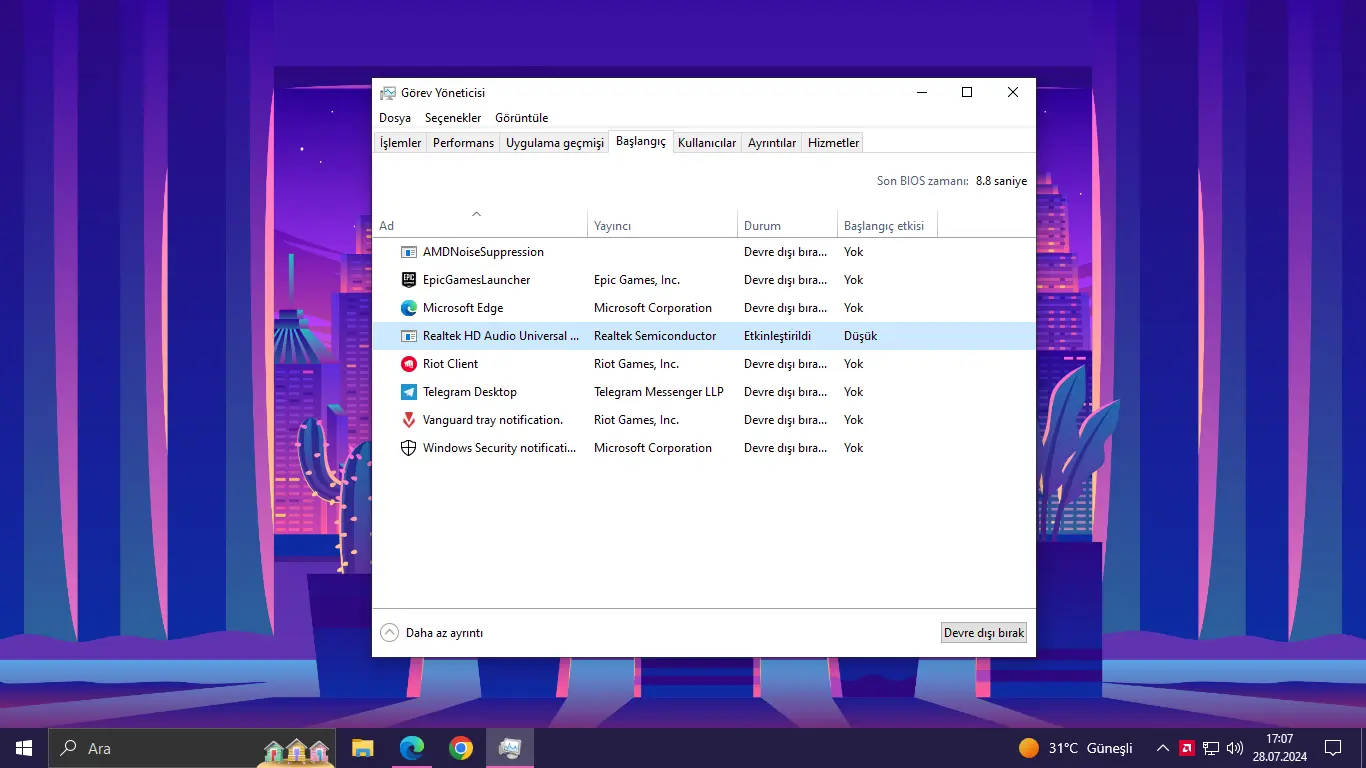Select the Riot Client entry name
The height and width of the screenshot is (768, 1366).
click(450, 364)
